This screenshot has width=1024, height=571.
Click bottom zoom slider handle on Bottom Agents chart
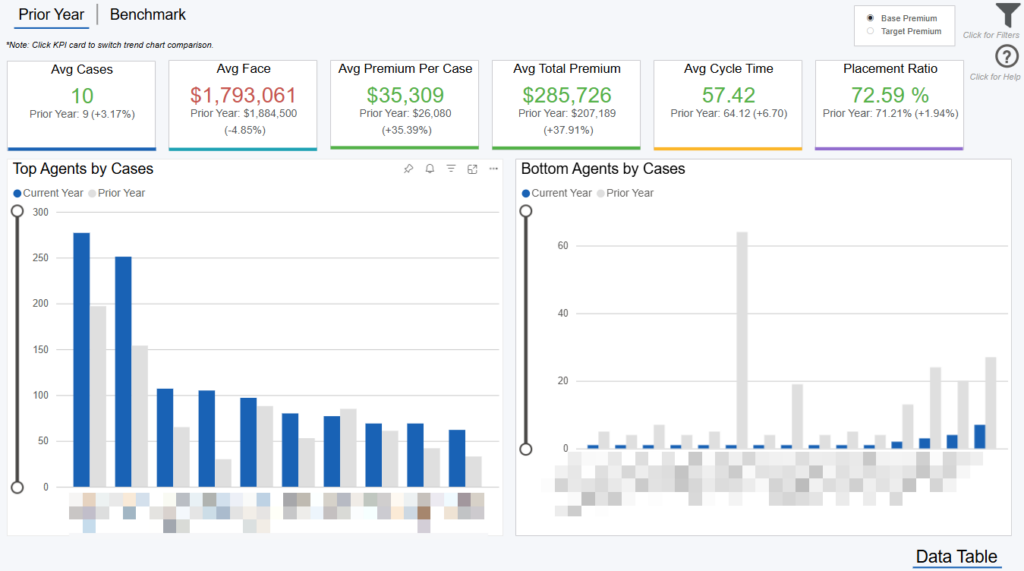(x=526, y=449)
